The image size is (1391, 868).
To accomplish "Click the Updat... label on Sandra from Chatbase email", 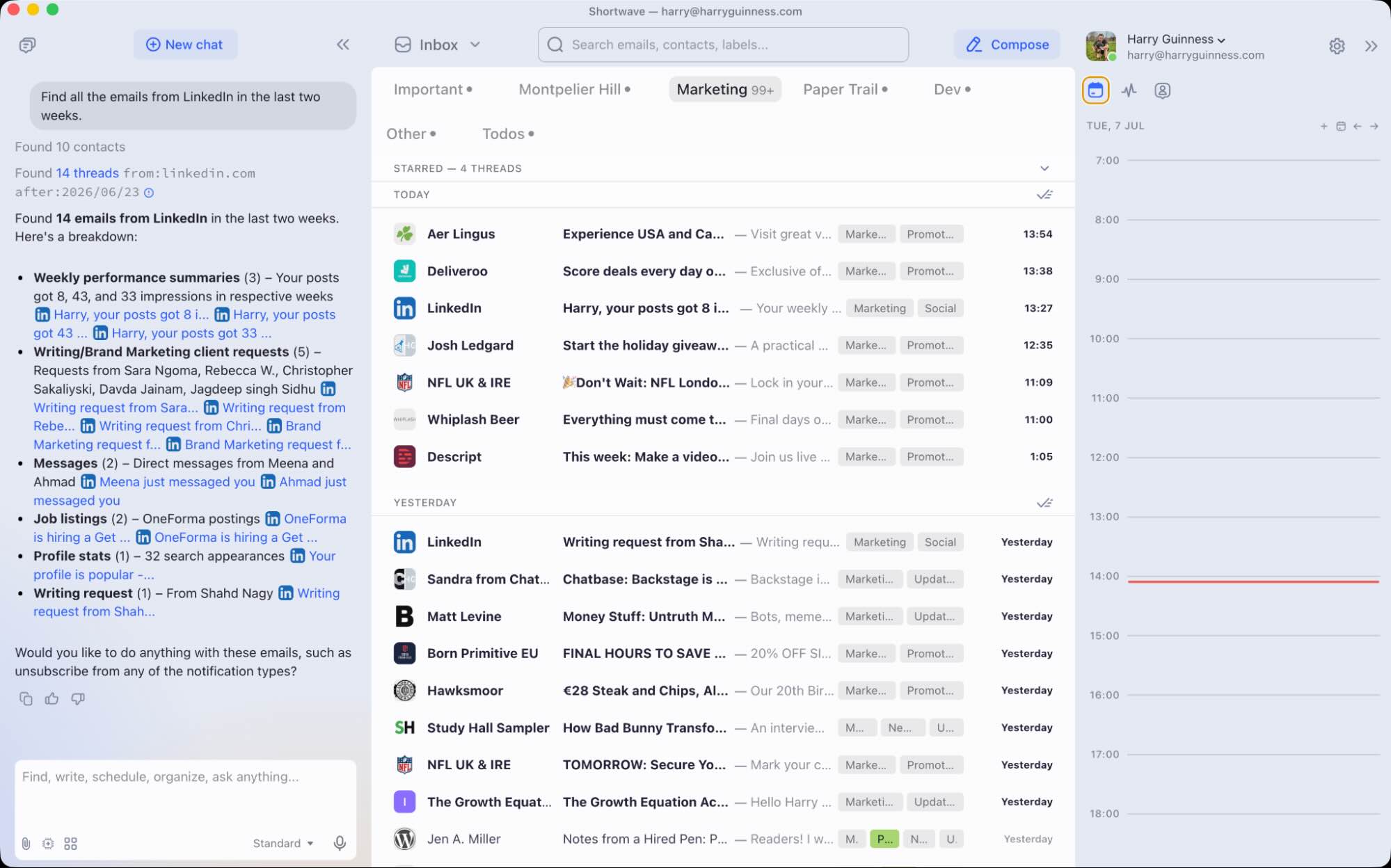I will [935, 579].
